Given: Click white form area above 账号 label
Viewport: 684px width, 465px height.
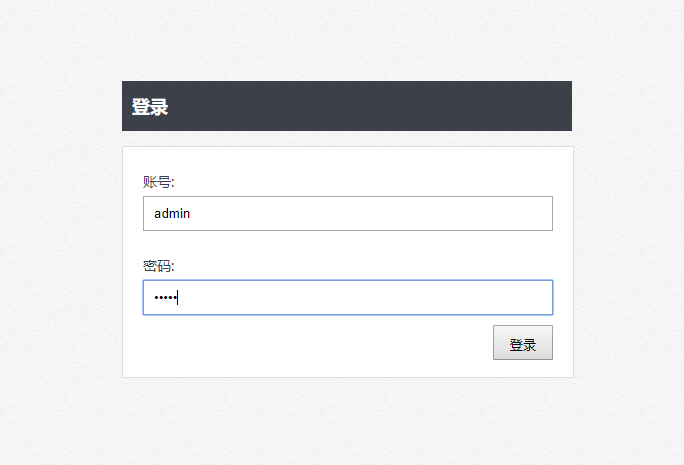Looking at the screenshot, I should click(348, 161).
